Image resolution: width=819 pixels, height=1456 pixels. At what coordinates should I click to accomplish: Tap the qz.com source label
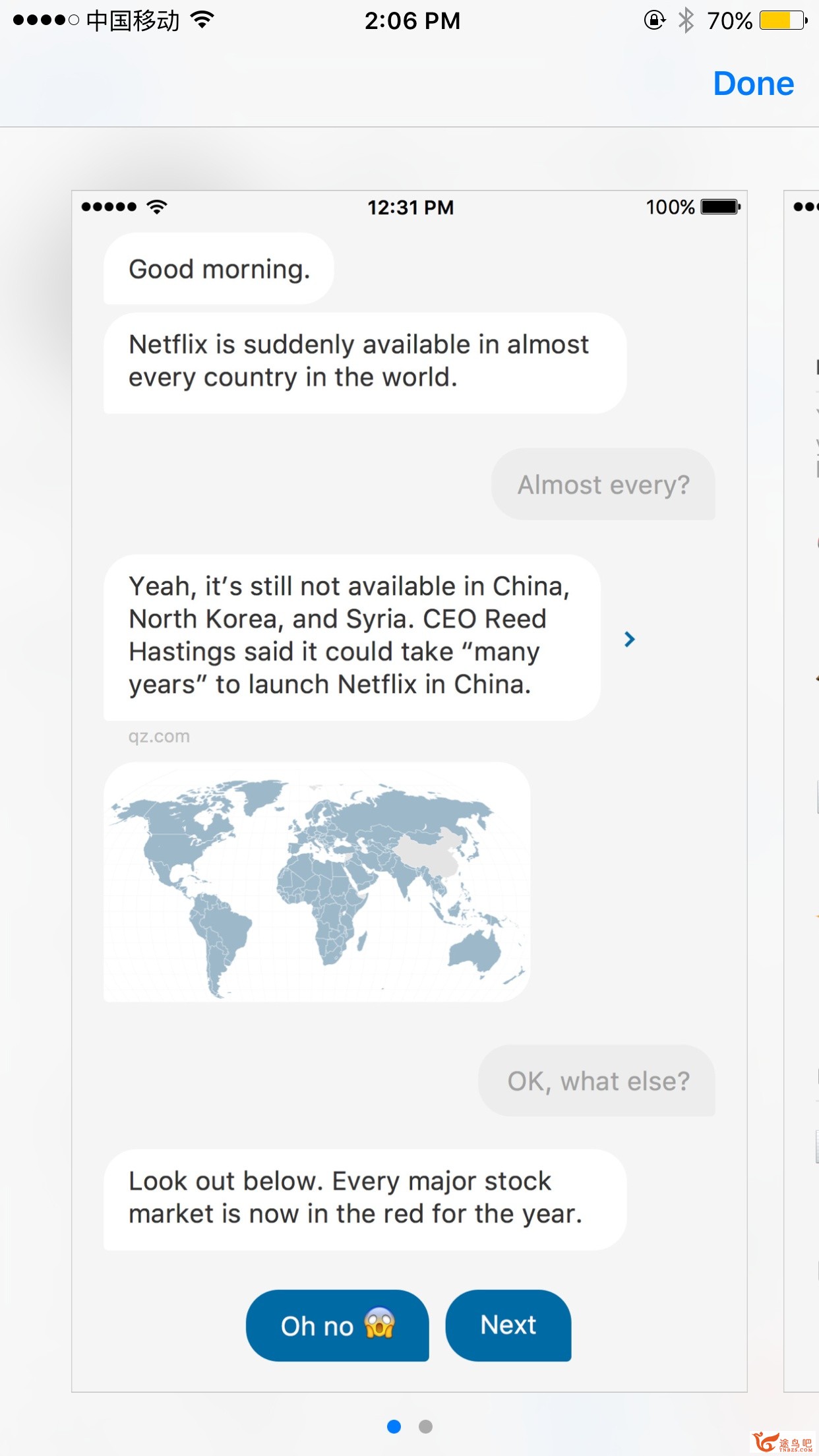point(159,737)
